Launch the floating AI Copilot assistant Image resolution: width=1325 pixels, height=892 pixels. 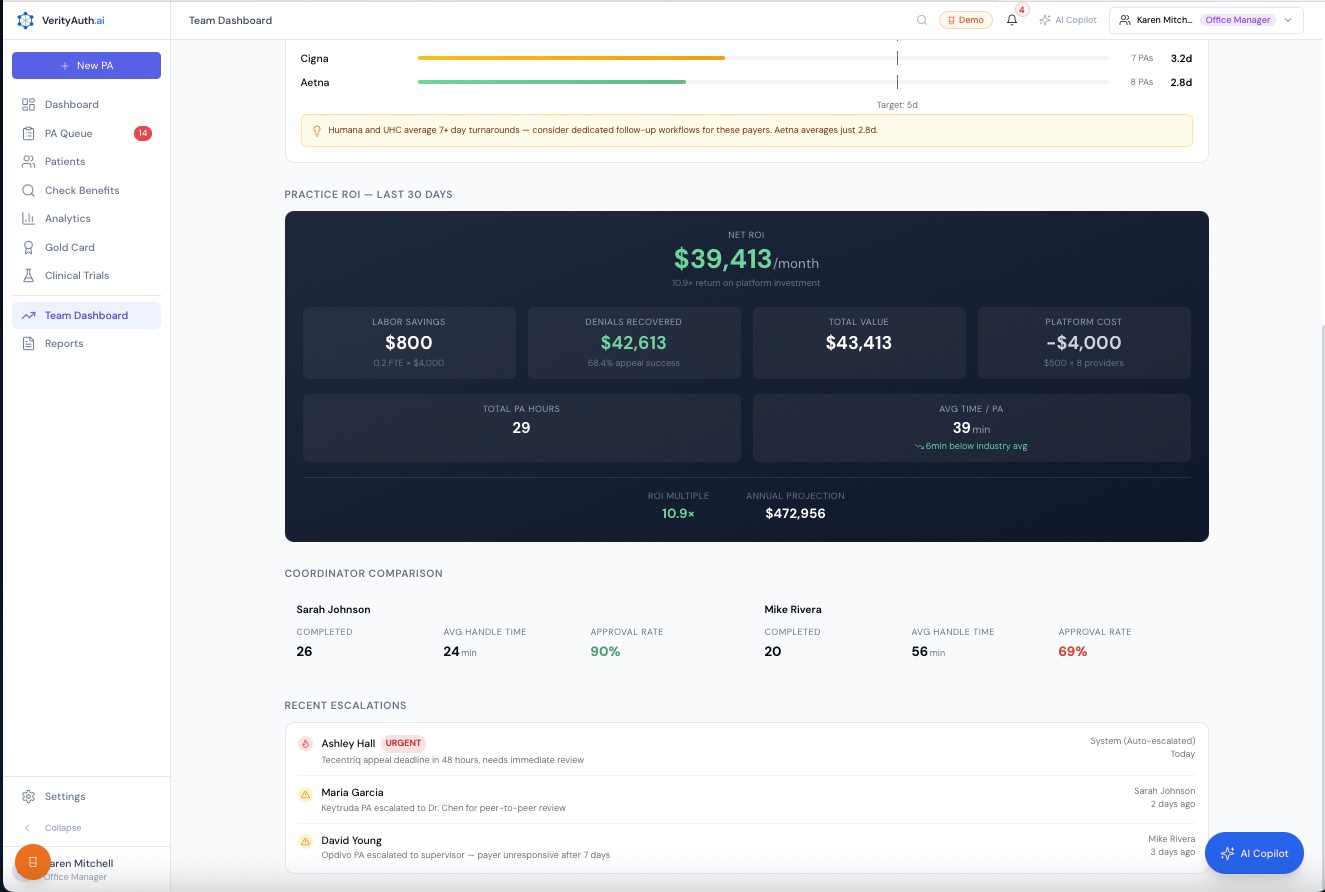coord(1254,853)
